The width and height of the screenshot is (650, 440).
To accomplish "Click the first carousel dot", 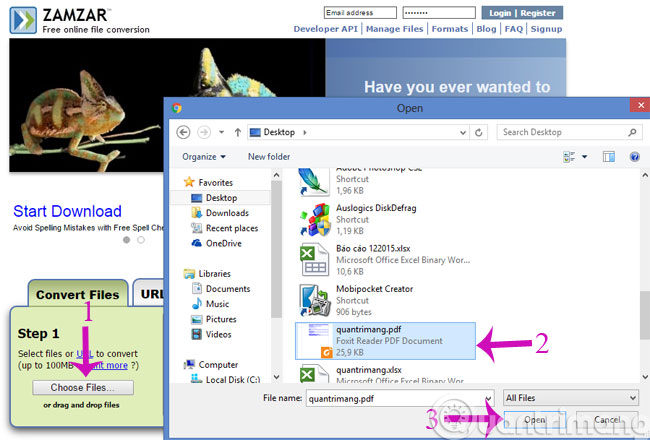I will coord(126,240).
